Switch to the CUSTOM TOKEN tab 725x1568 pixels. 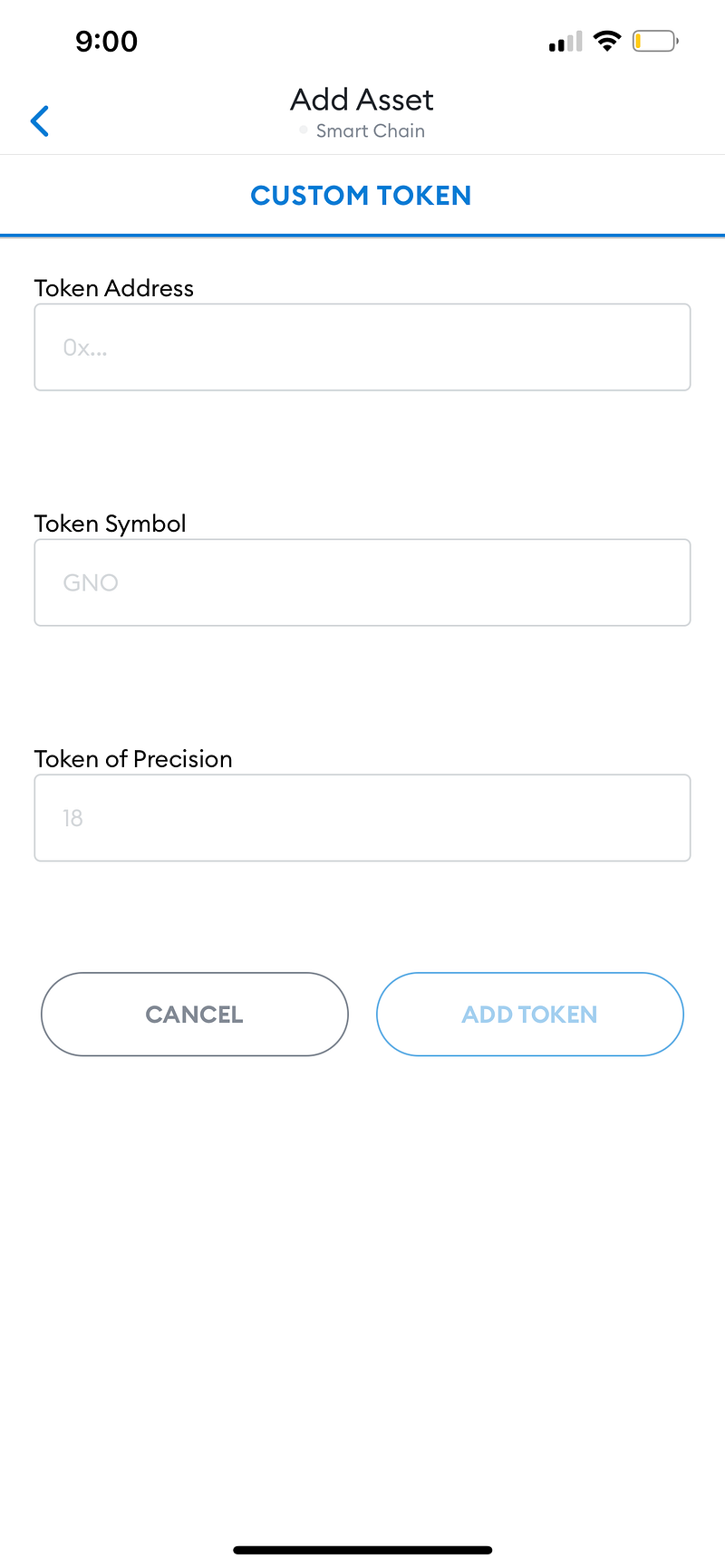pyautogui.click(x=362, y=196)
